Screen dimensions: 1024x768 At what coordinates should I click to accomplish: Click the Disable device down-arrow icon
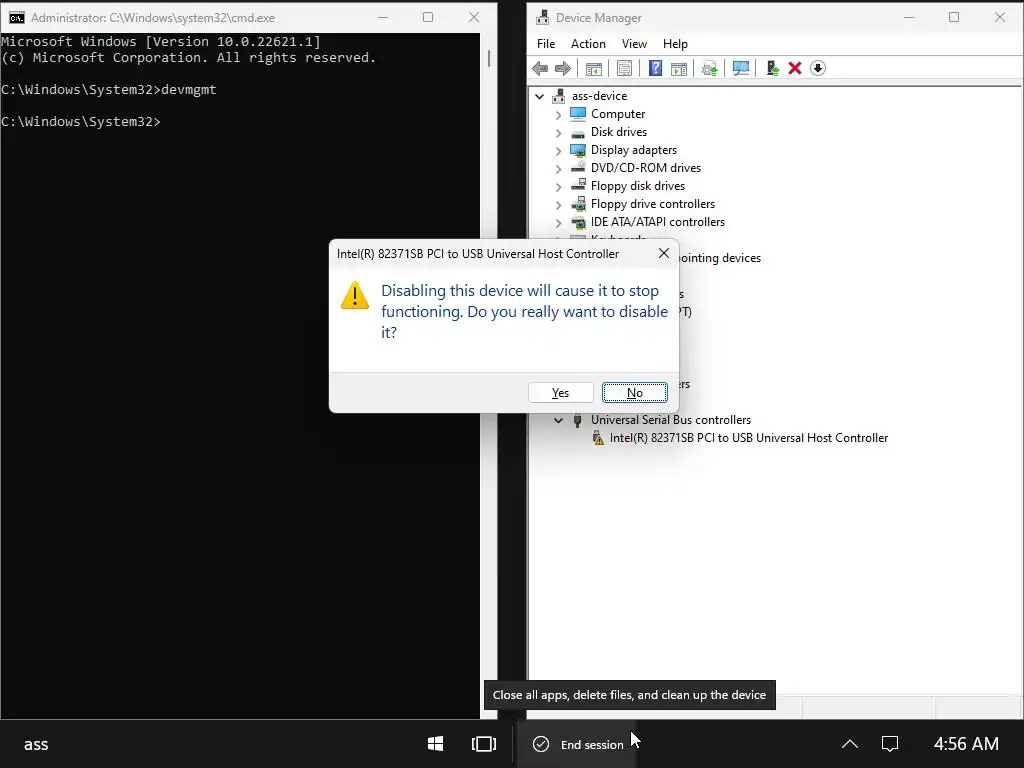(x=818, y=68)
